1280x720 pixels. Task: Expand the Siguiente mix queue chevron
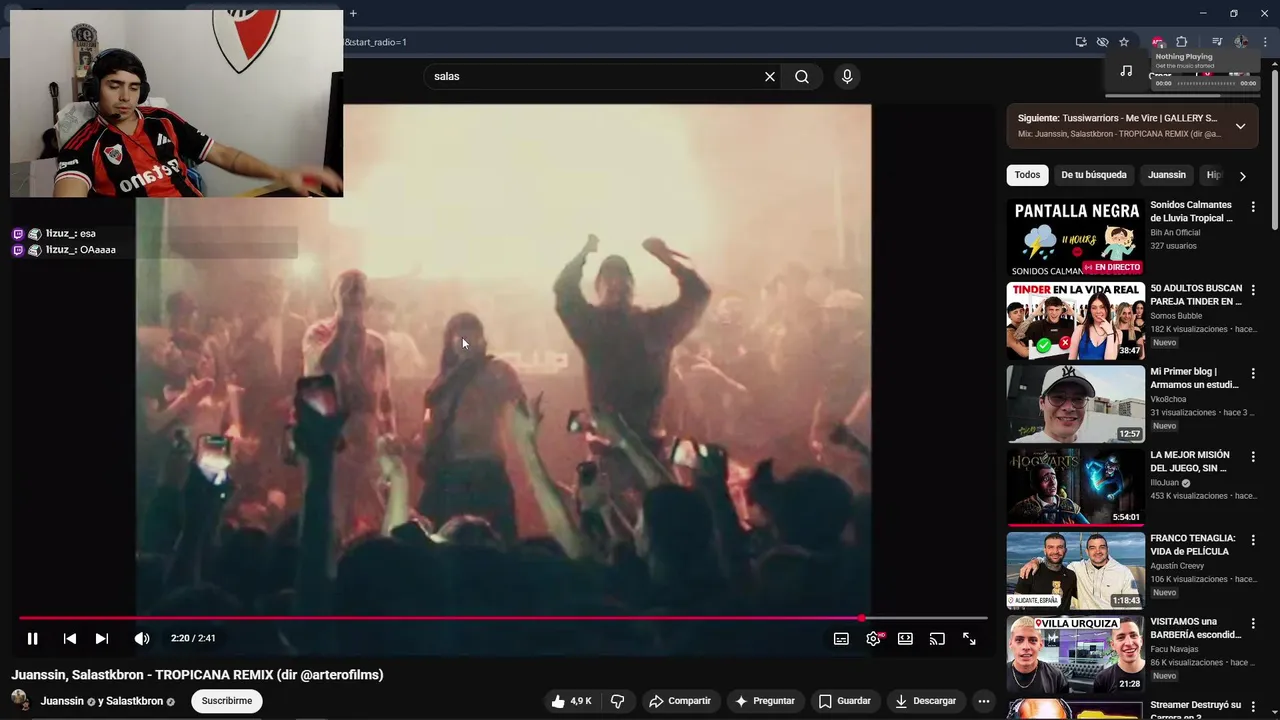pos(1240,126)
